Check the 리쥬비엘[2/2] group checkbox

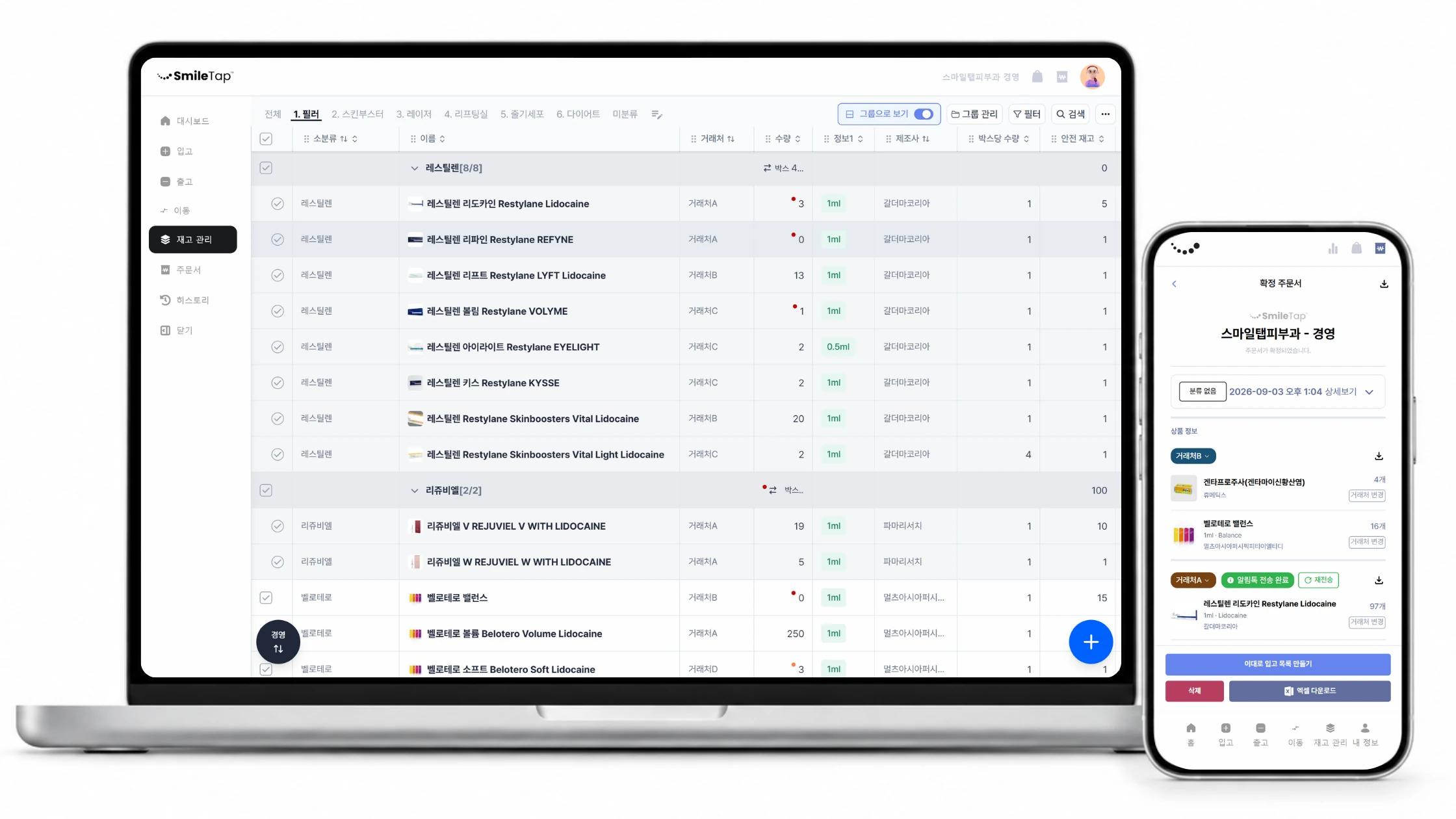click(x=266, y=490)
